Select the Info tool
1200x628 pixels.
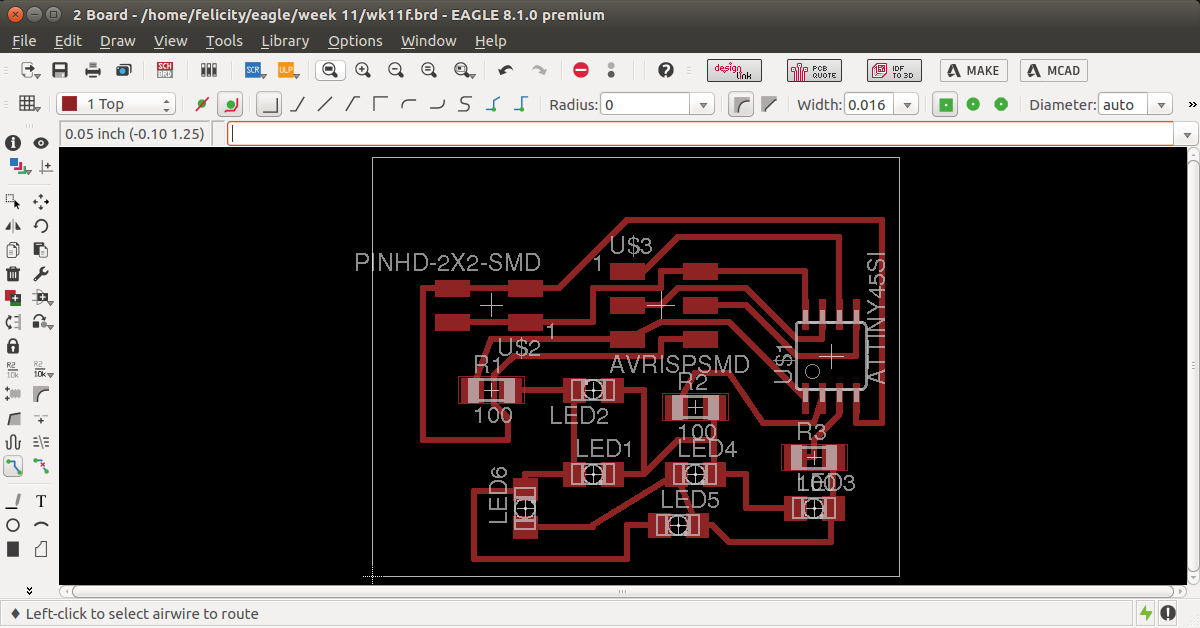(x=13, y=143)
